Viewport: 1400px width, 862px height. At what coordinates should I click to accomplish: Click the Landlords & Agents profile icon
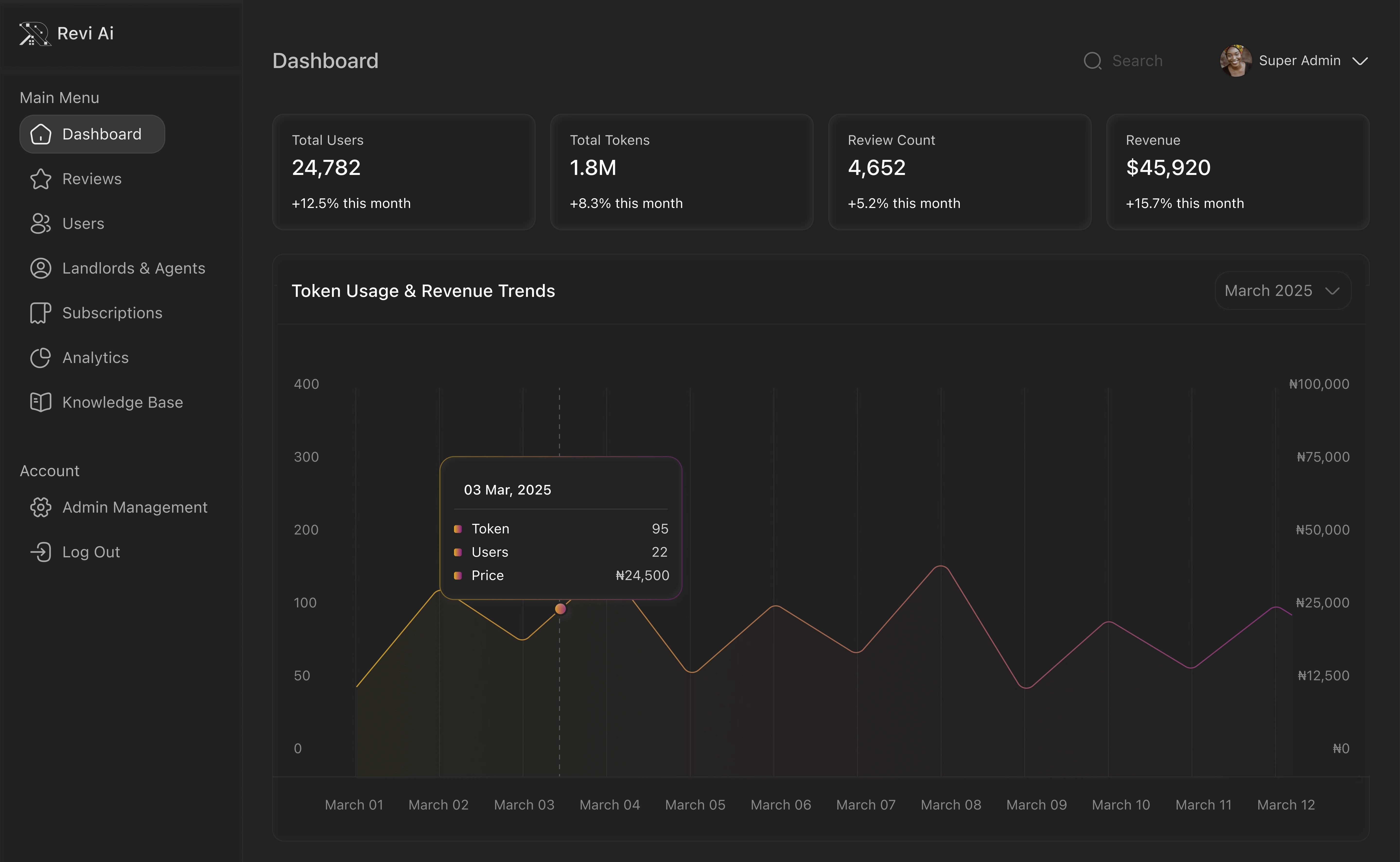[x=41, y=268]
